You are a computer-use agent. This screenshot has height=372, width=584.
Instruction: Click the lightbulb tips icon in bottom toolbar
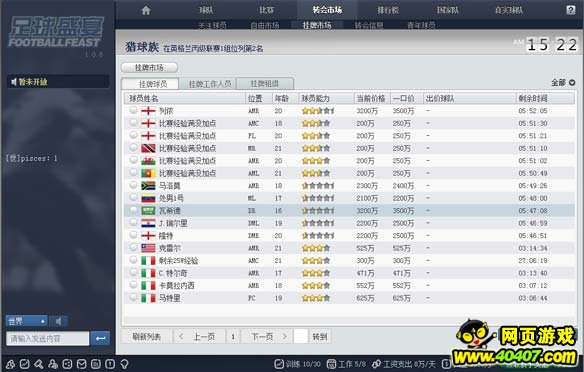click(124, 364)
